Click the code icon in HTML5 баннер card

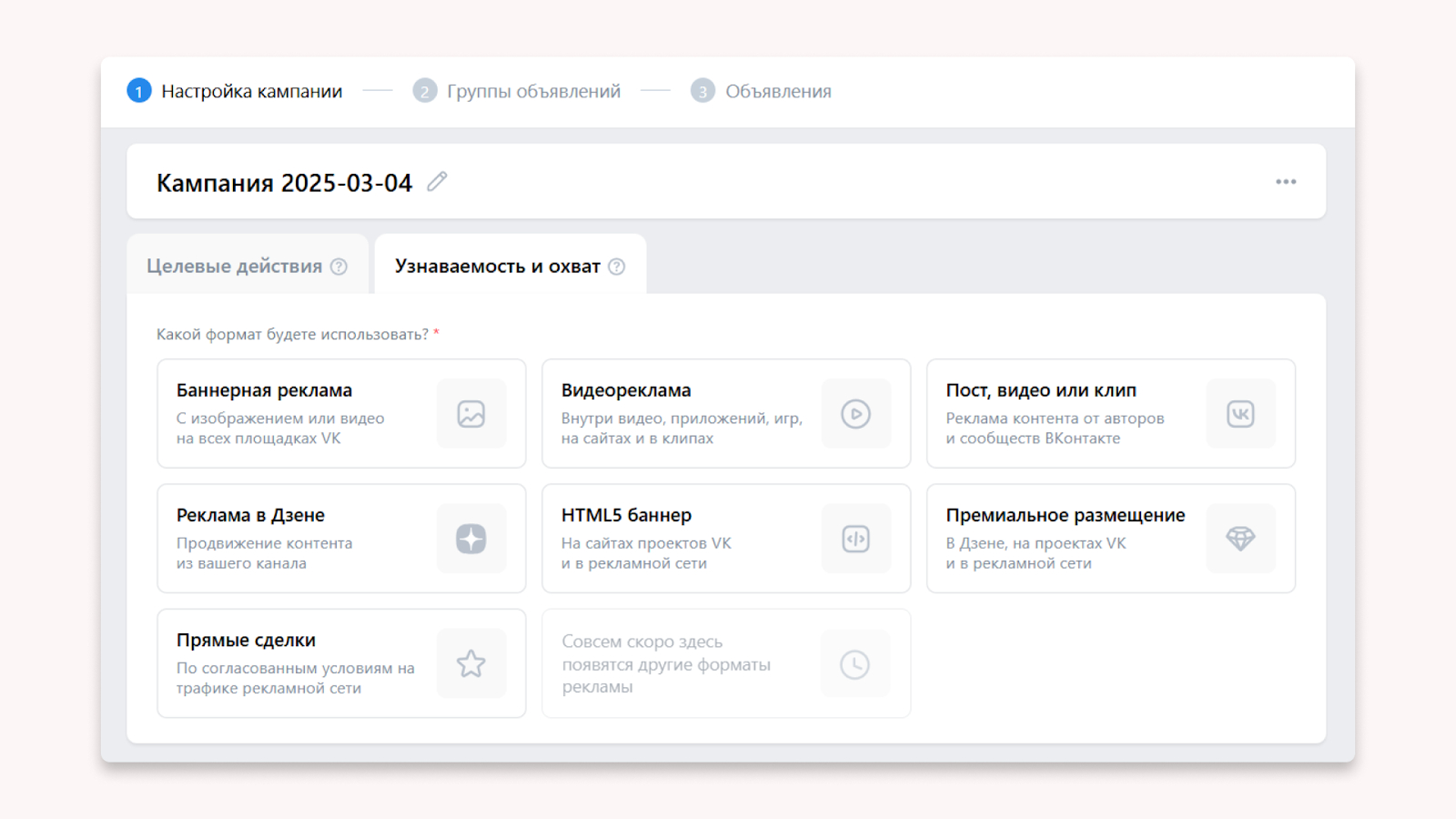[855, 539]
